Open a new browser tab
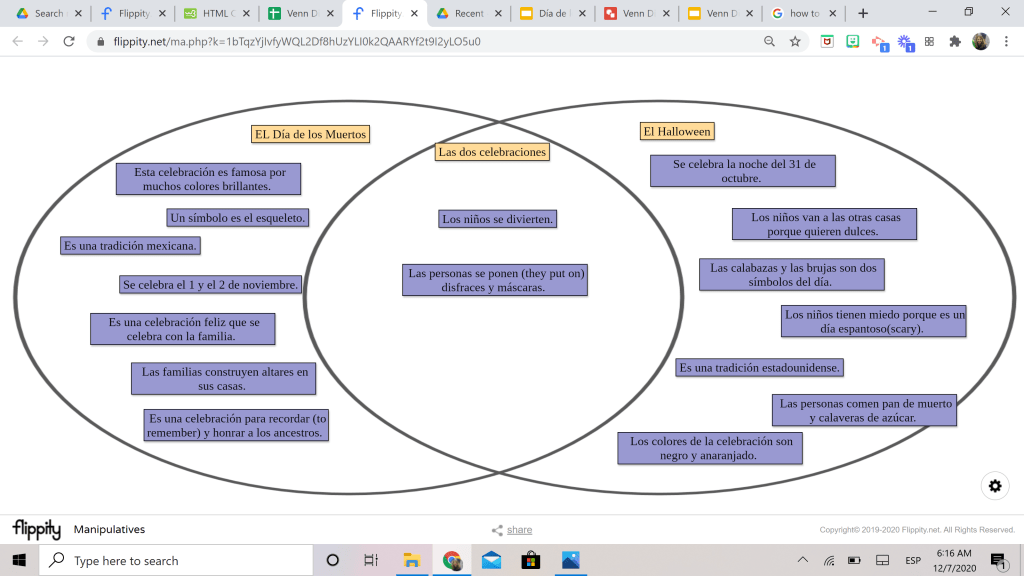The width and height of the screenshot is (1024, 576). [863, 14]
